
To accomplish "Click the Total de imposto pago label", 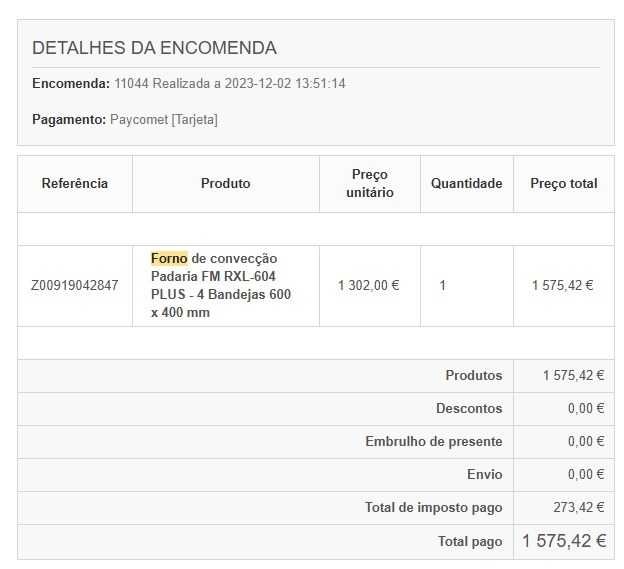I will [x=434, y=508].
